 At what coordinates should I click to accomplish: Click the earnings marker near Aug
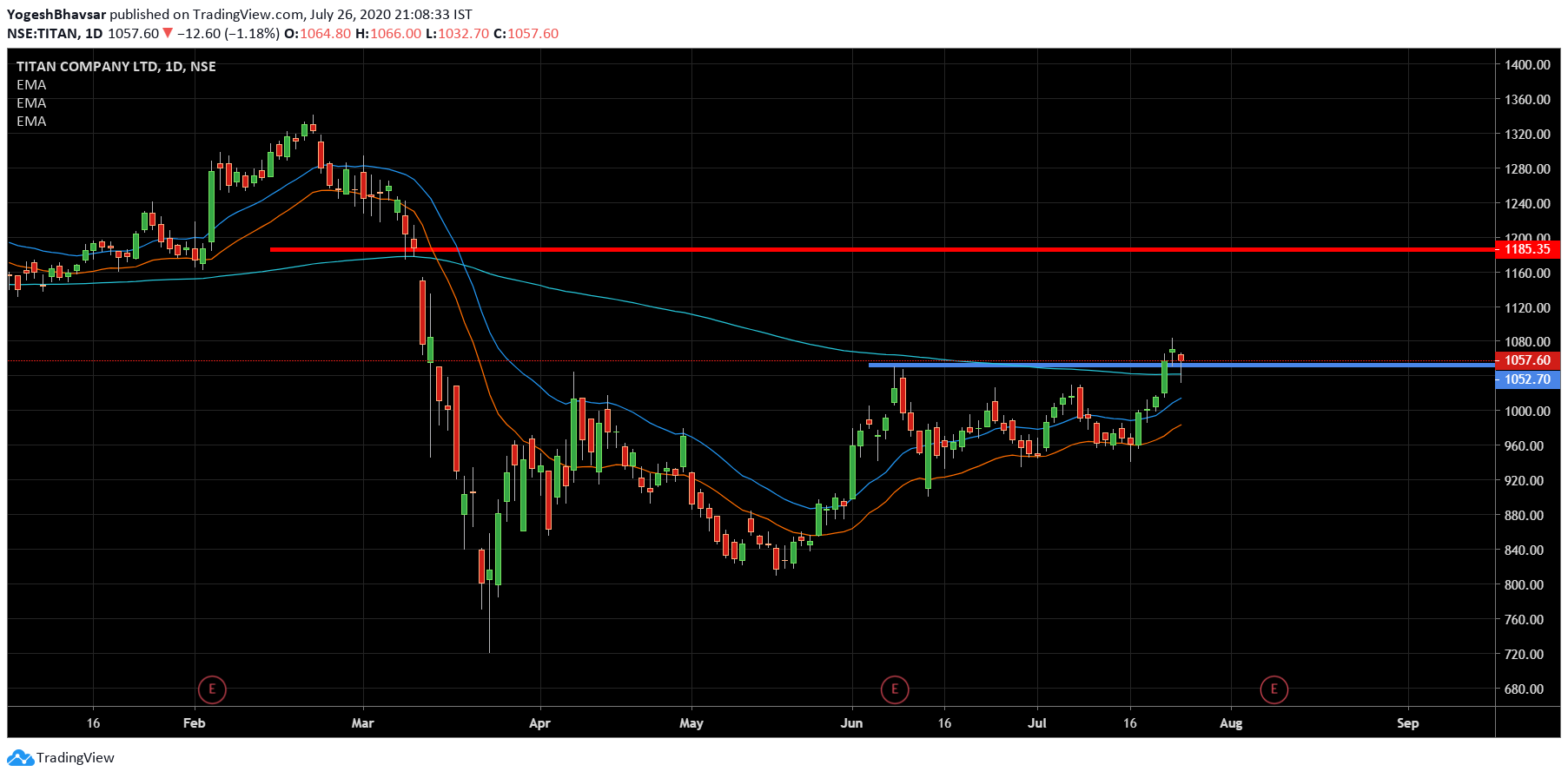(1274, 689)
